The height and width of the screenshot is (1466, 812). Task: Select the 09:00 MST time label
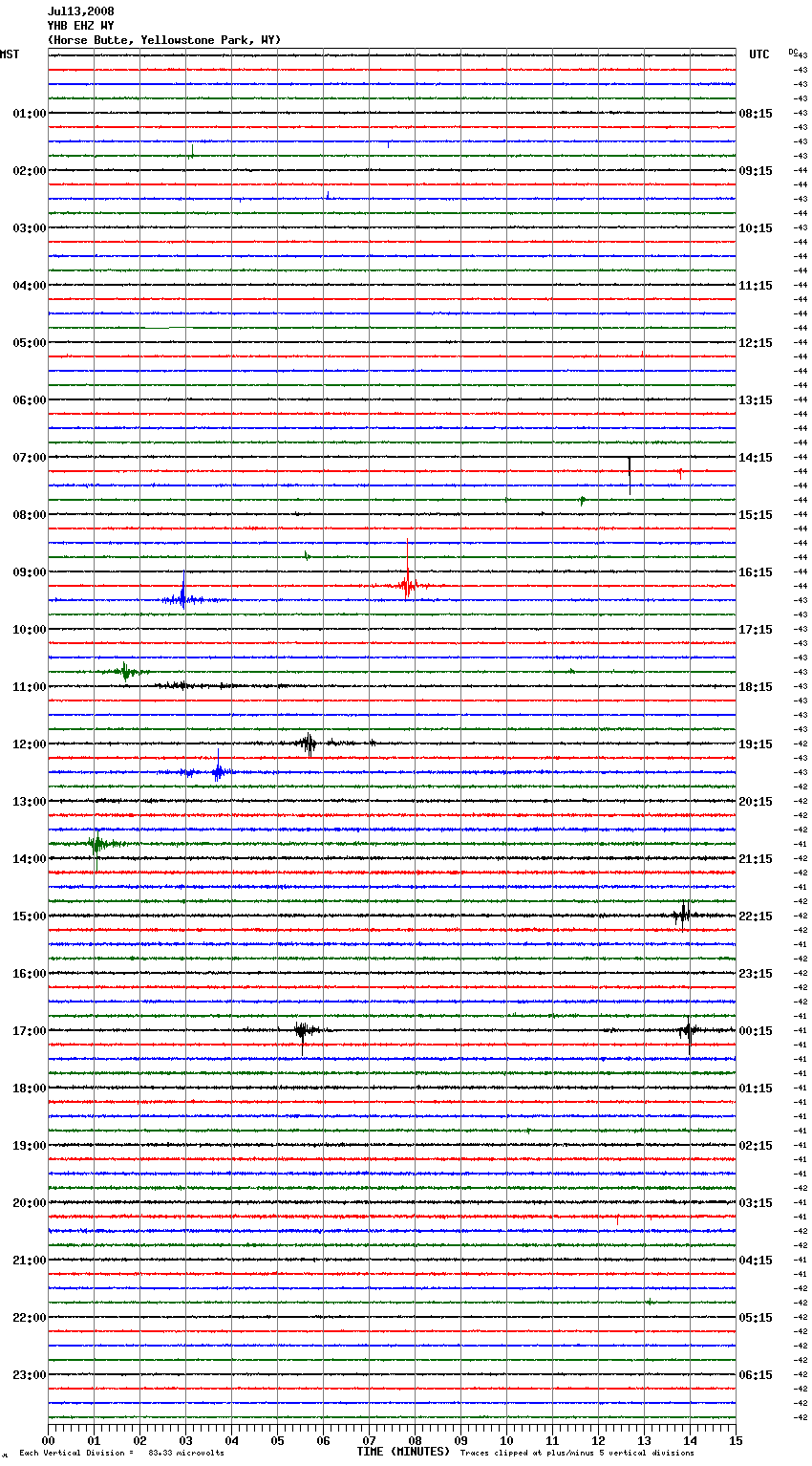30,572
